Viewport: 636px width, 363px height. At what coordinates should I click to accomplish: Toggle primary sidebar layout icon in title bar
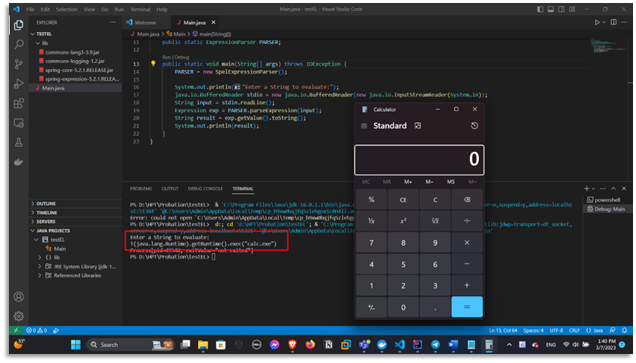540,9
